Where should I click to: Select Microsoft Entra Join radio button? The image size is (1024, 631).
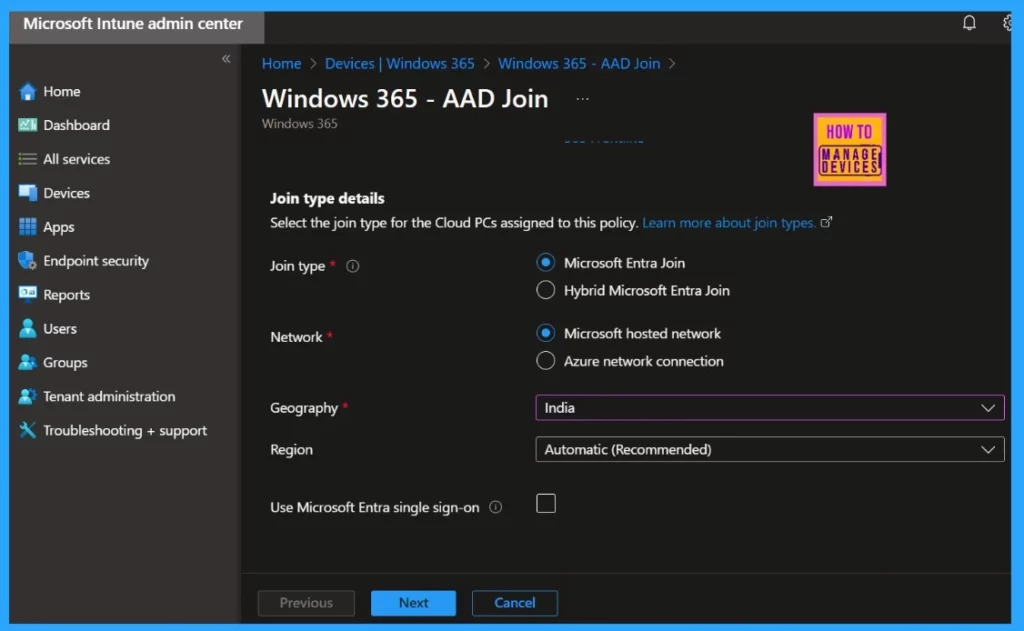pyautogui.click(x=545, y=263)
